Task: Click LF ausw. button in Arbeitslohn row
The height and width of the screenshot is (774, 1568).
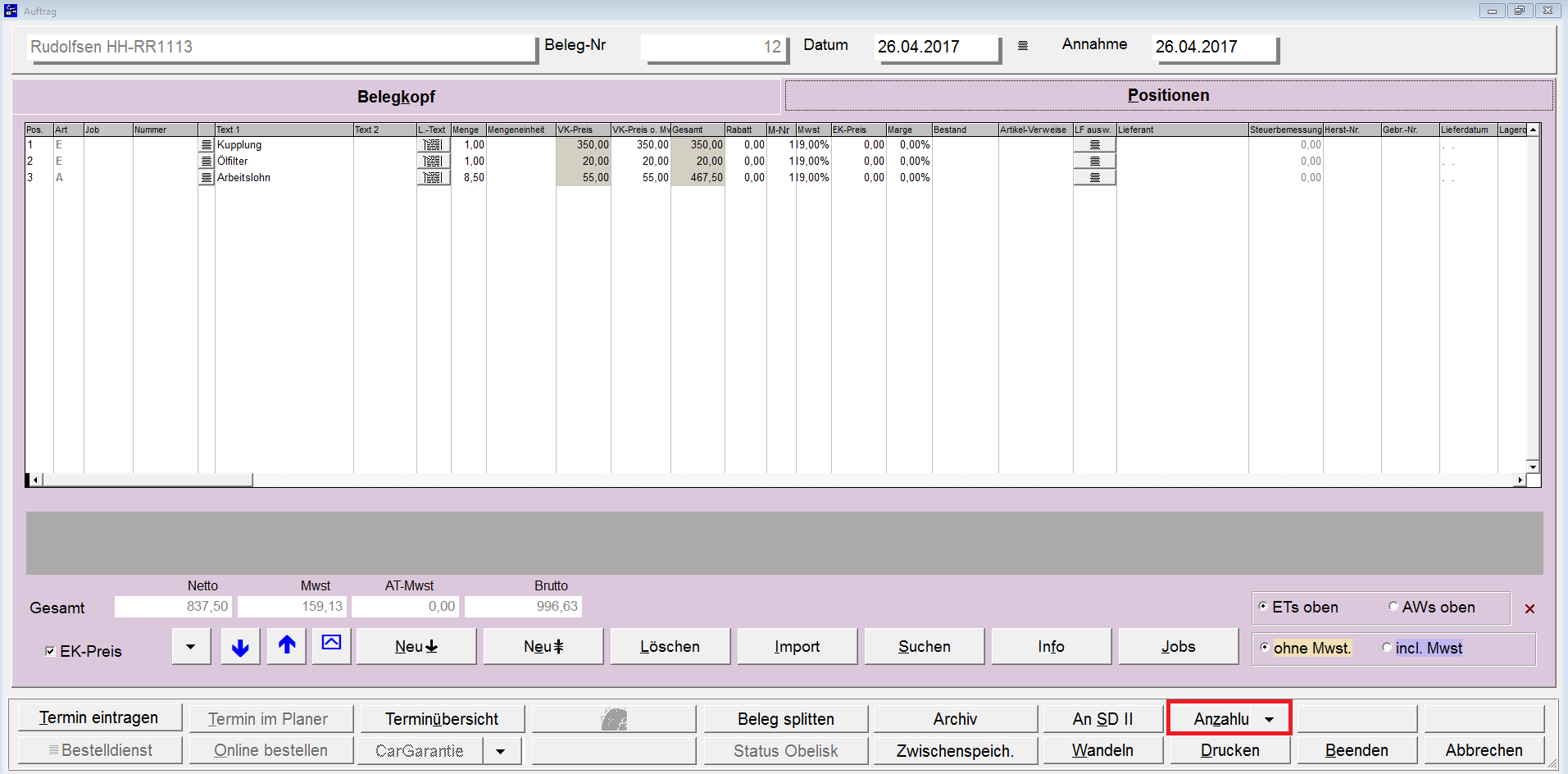Action: point(1094,178)
